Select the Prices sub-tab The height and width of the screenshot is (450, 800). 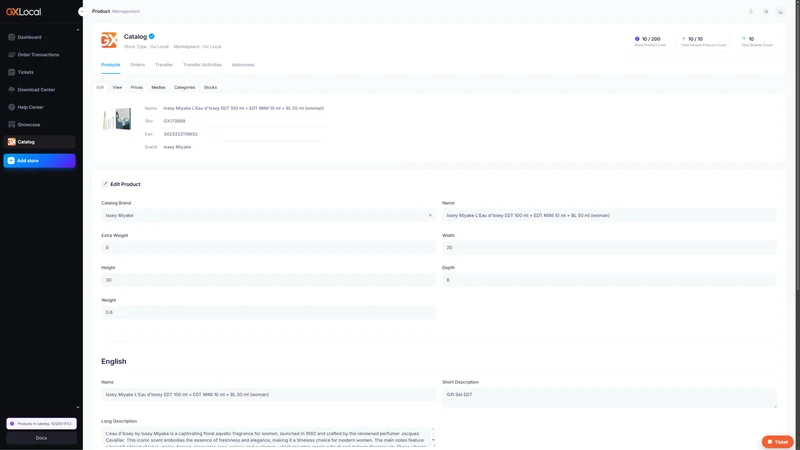point(136,87)
